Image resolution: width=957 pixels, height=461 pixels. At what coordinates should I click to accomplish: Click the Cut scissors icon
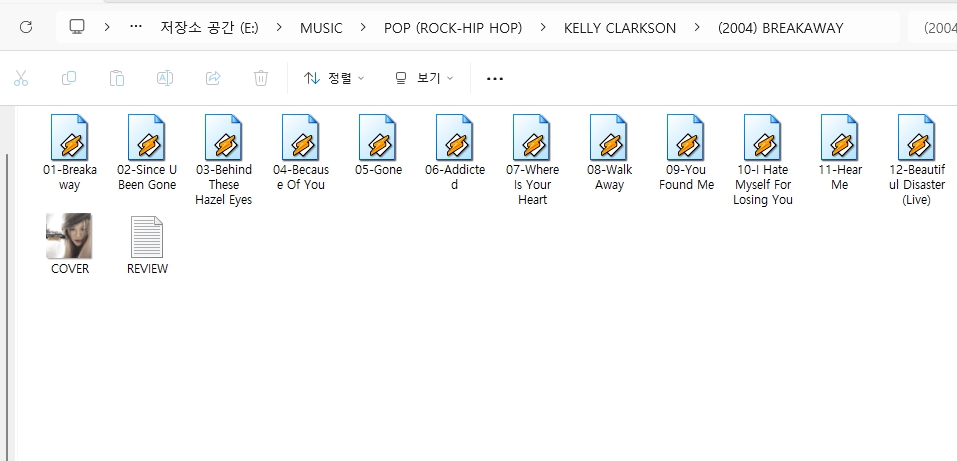[21, 78]
